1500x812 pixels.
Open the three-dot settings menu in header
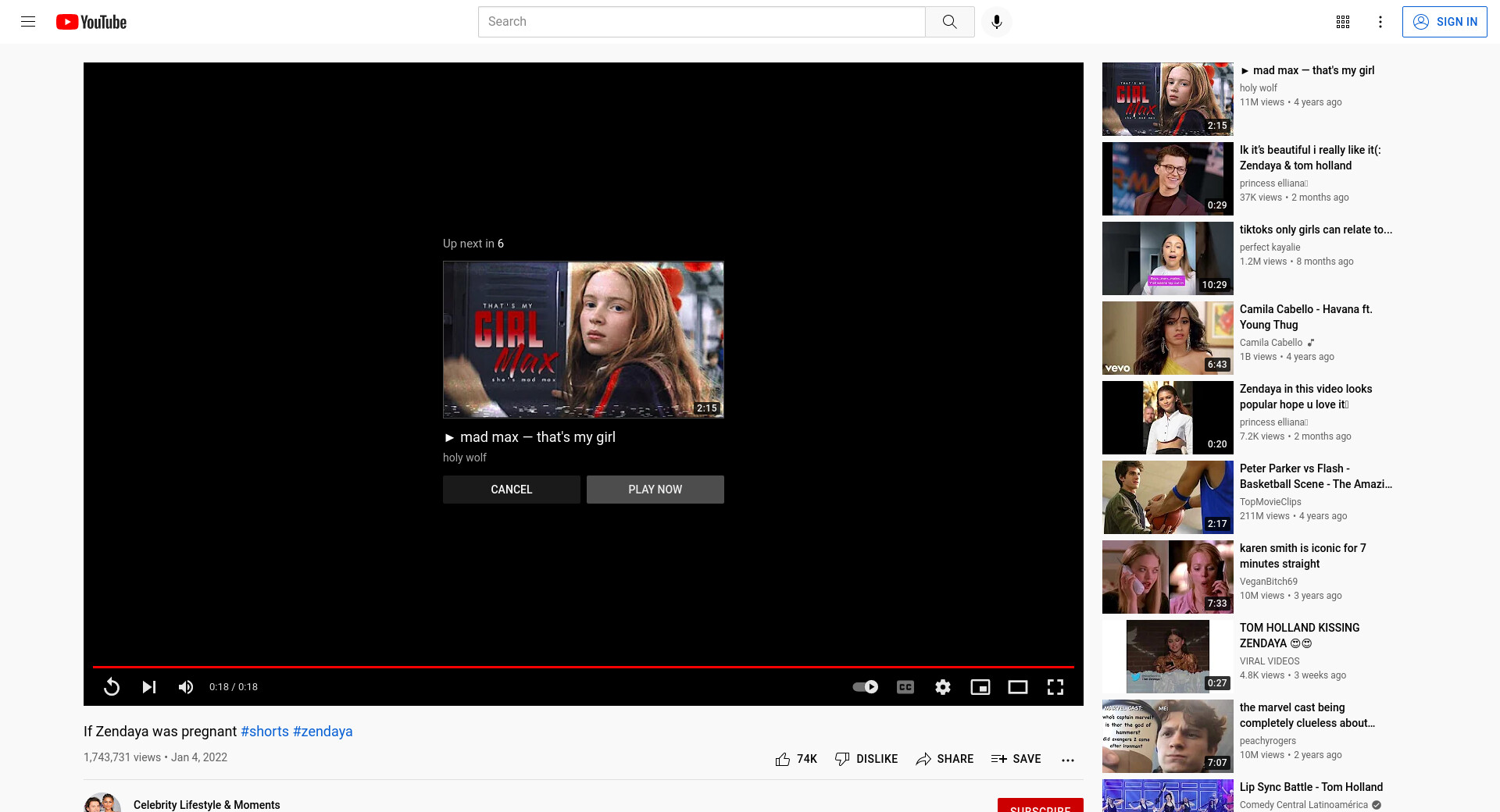tap(1380, 22)
